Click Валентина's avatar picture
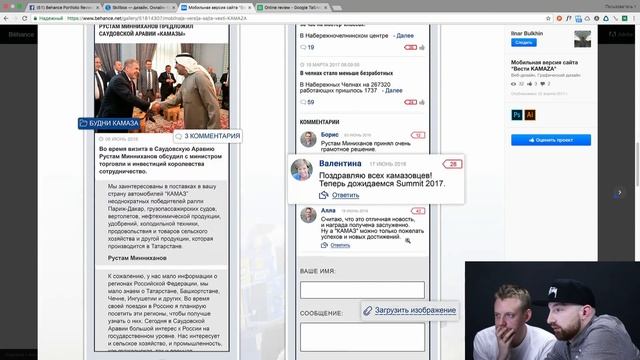This screenshot has width=640, height=360. pos(302,169)
